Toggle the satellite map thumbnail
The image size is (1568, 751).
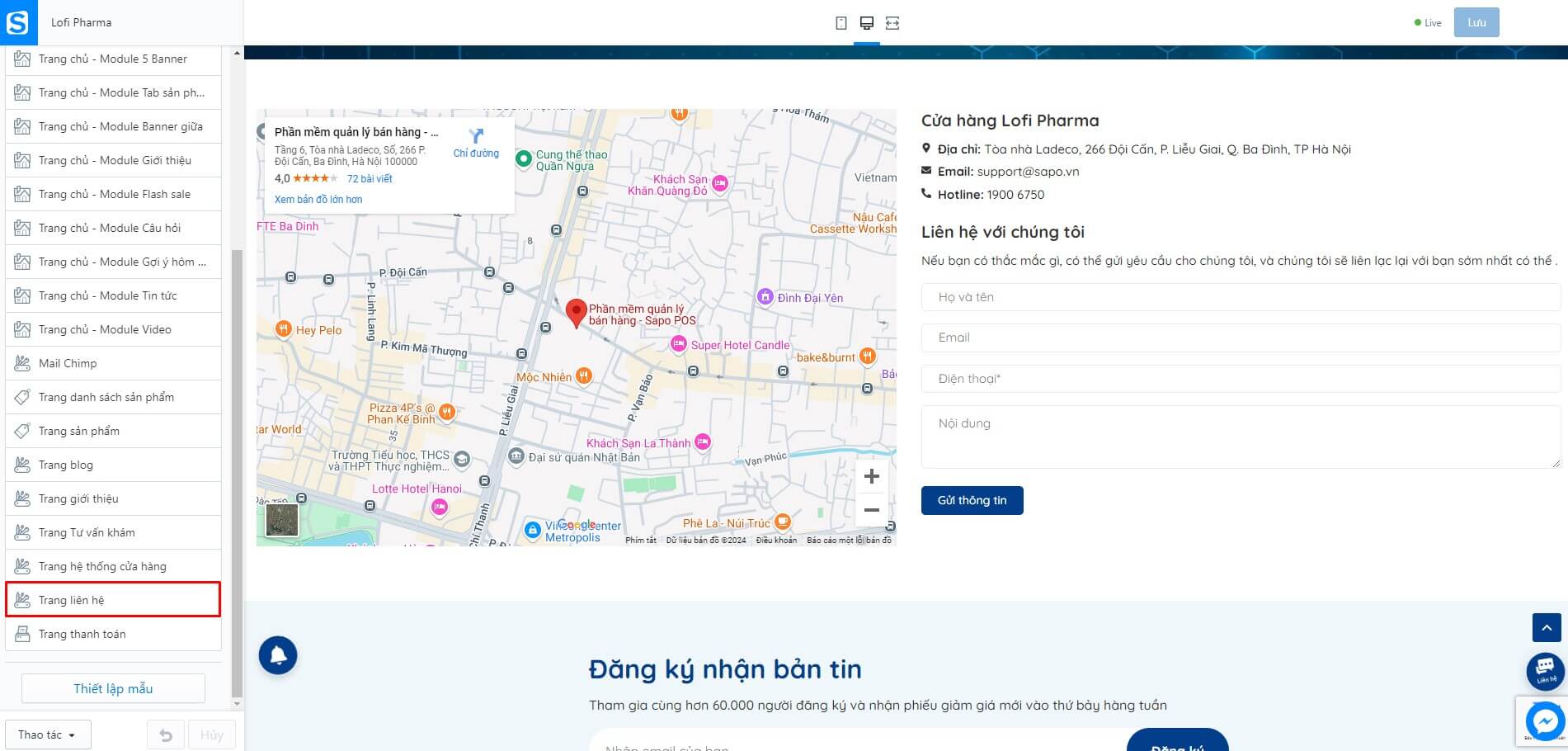tap(282, 520)
